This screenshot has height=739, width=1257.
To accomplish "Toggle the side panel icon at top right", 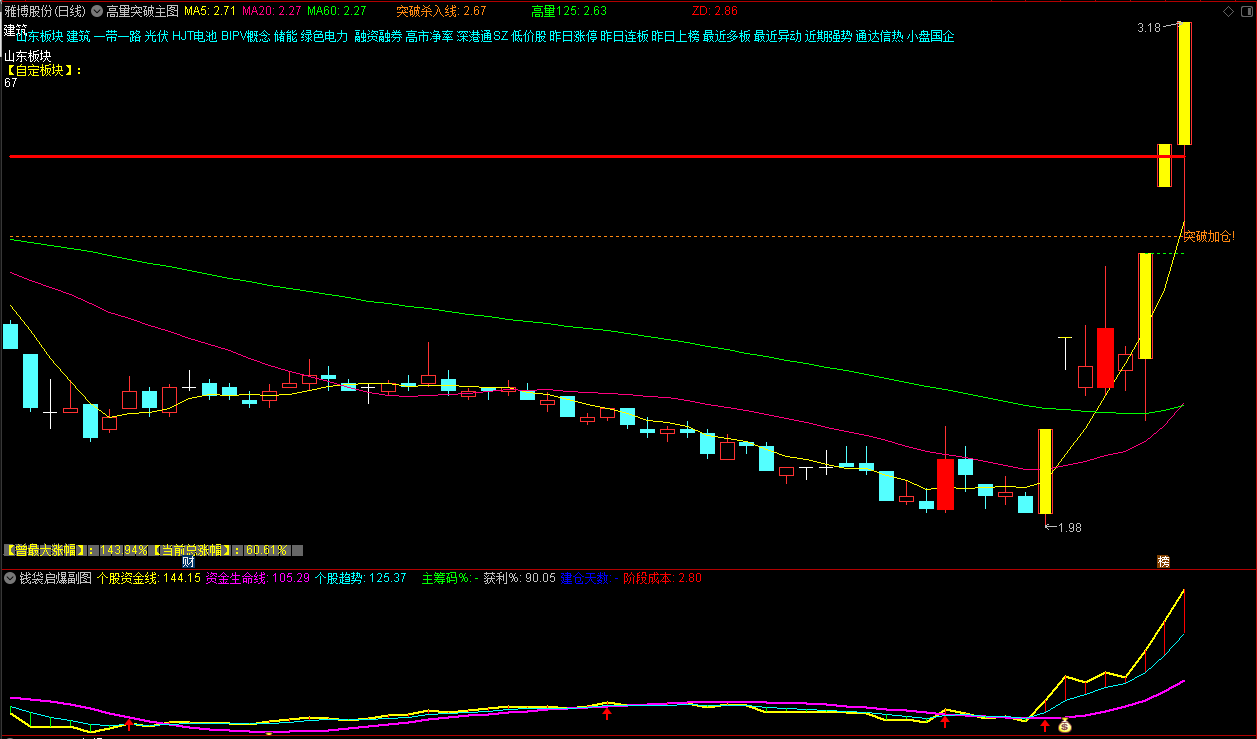I will point(1245,11).
